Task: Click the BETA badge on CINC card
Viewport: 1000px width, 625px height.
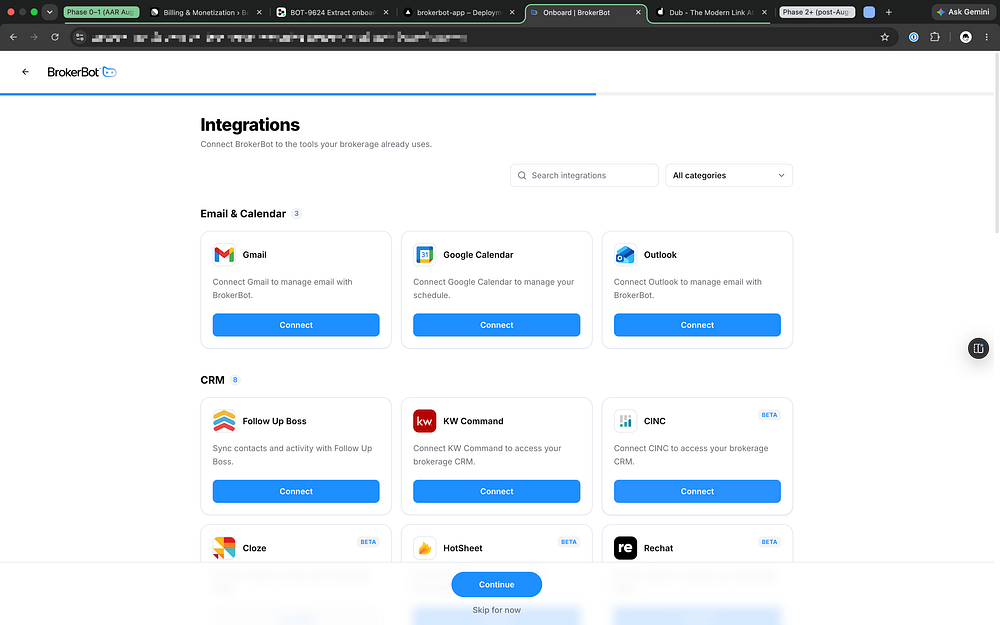Action: click(x=769, y=415)
